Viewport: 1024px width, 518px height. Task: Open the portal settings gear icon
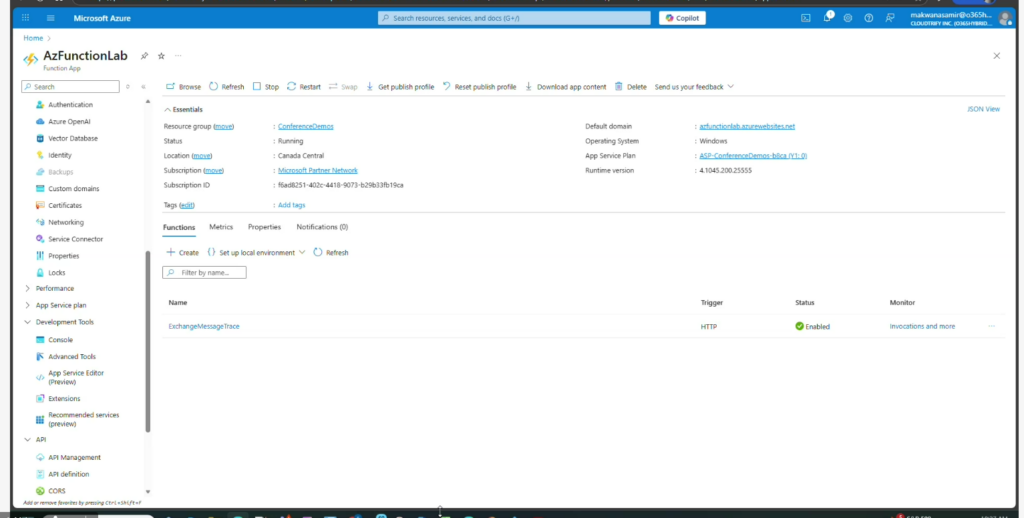pos(848,18)
